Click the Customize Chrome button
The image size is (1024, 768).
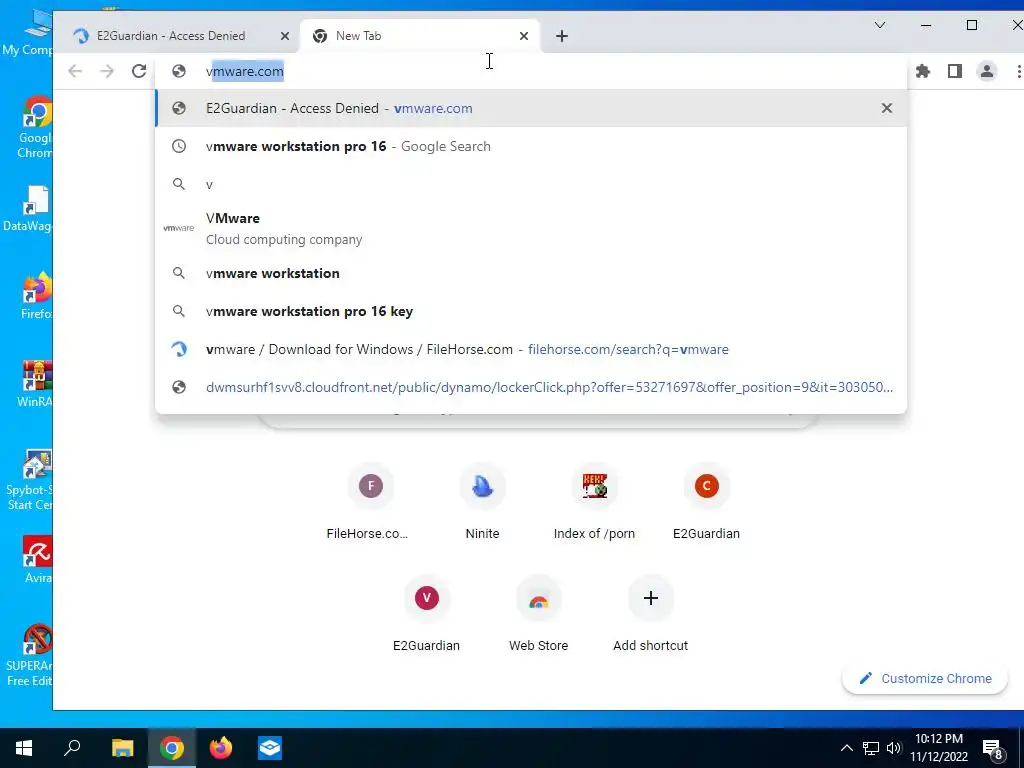tap(925, 679)
